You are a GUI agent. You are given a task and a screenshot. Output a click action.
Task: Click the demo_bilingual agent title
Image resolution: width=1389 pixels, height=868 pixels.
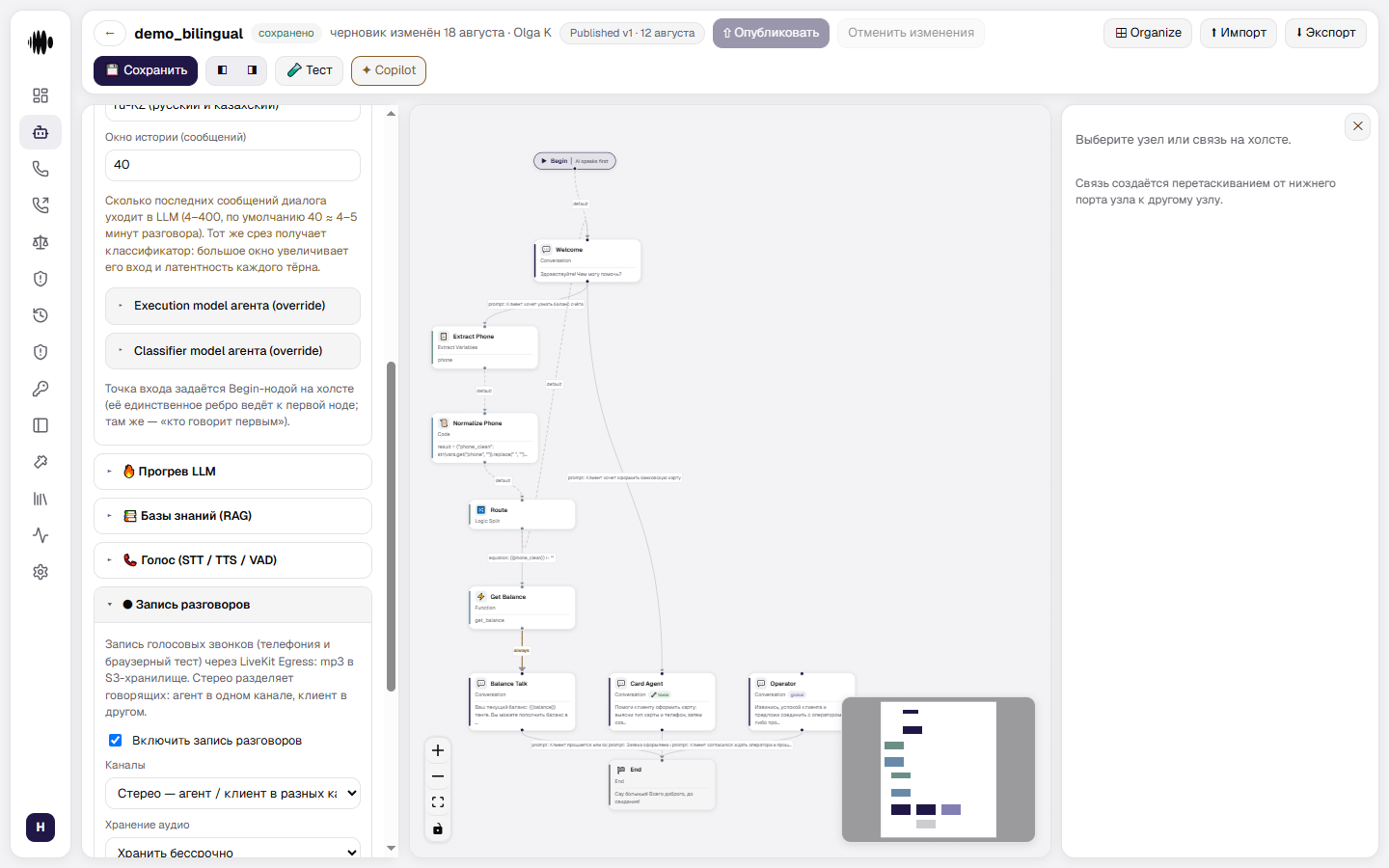tap(189, 34)
